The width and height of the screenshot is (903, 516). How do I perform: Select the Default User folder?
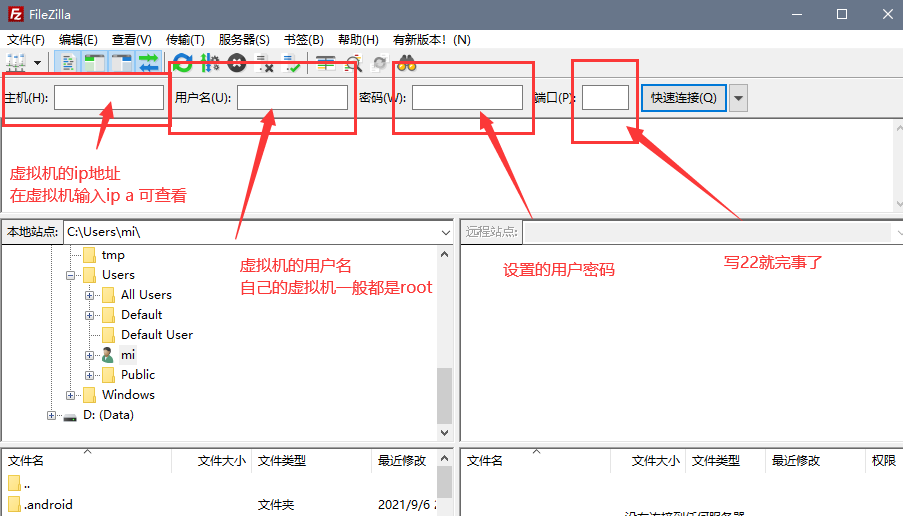[157, 335]
